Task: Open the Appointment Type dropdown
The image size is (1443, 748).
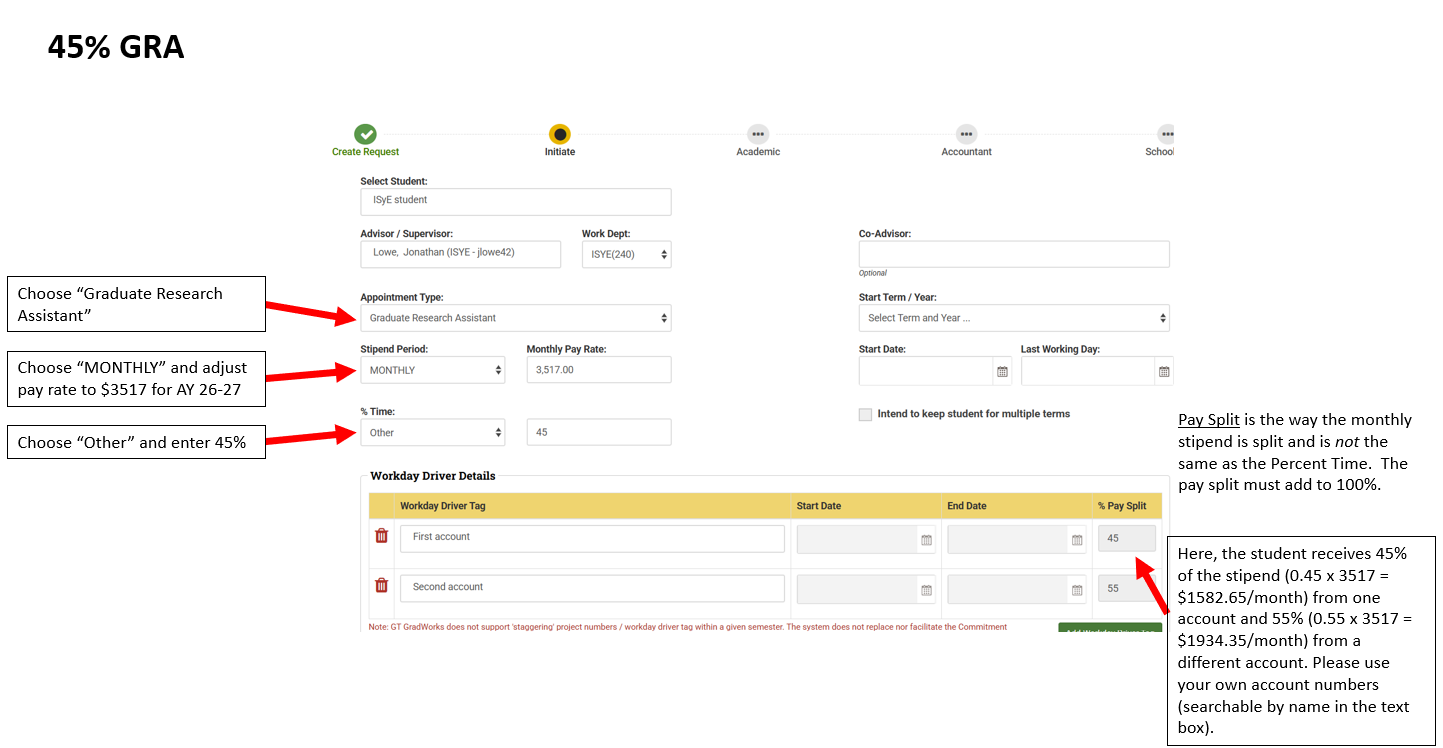Action: 516,318
